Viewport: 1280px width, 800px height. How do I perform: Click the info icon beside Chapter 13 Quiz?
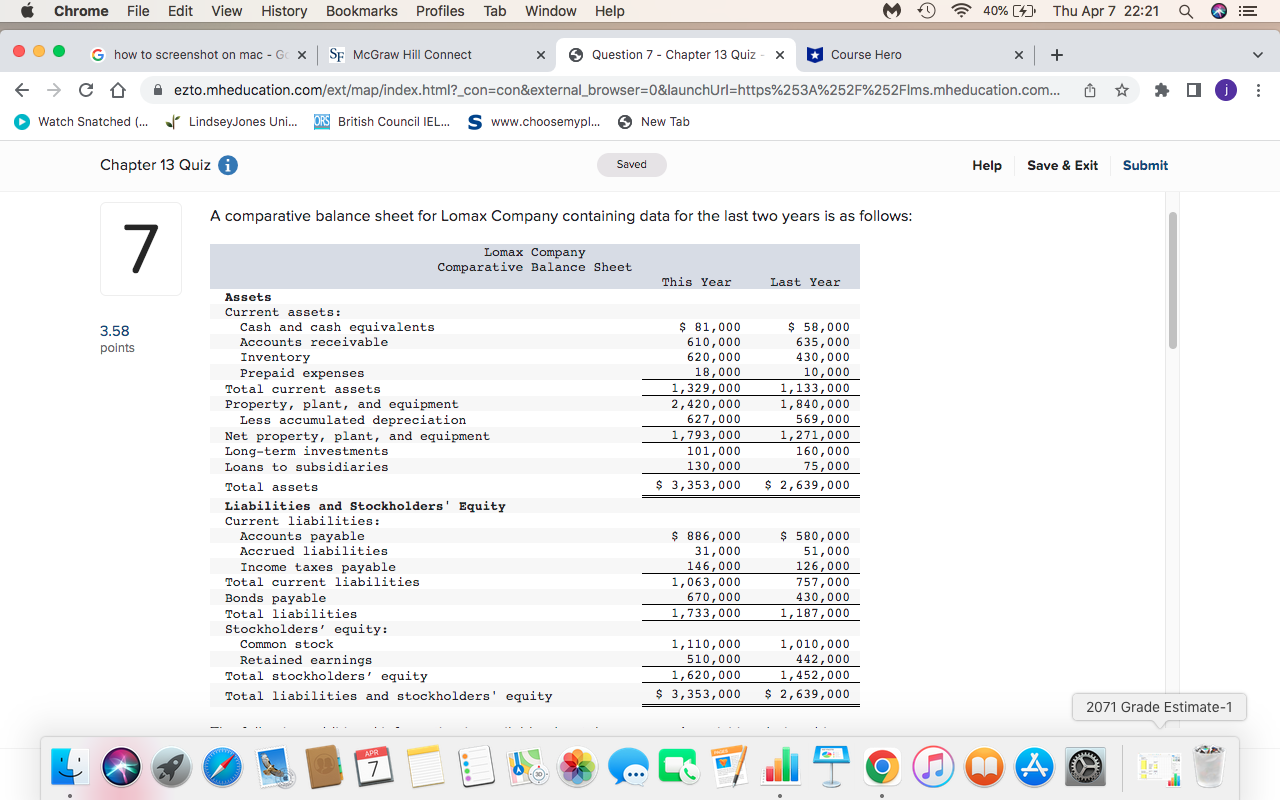(x=227, y=165)
